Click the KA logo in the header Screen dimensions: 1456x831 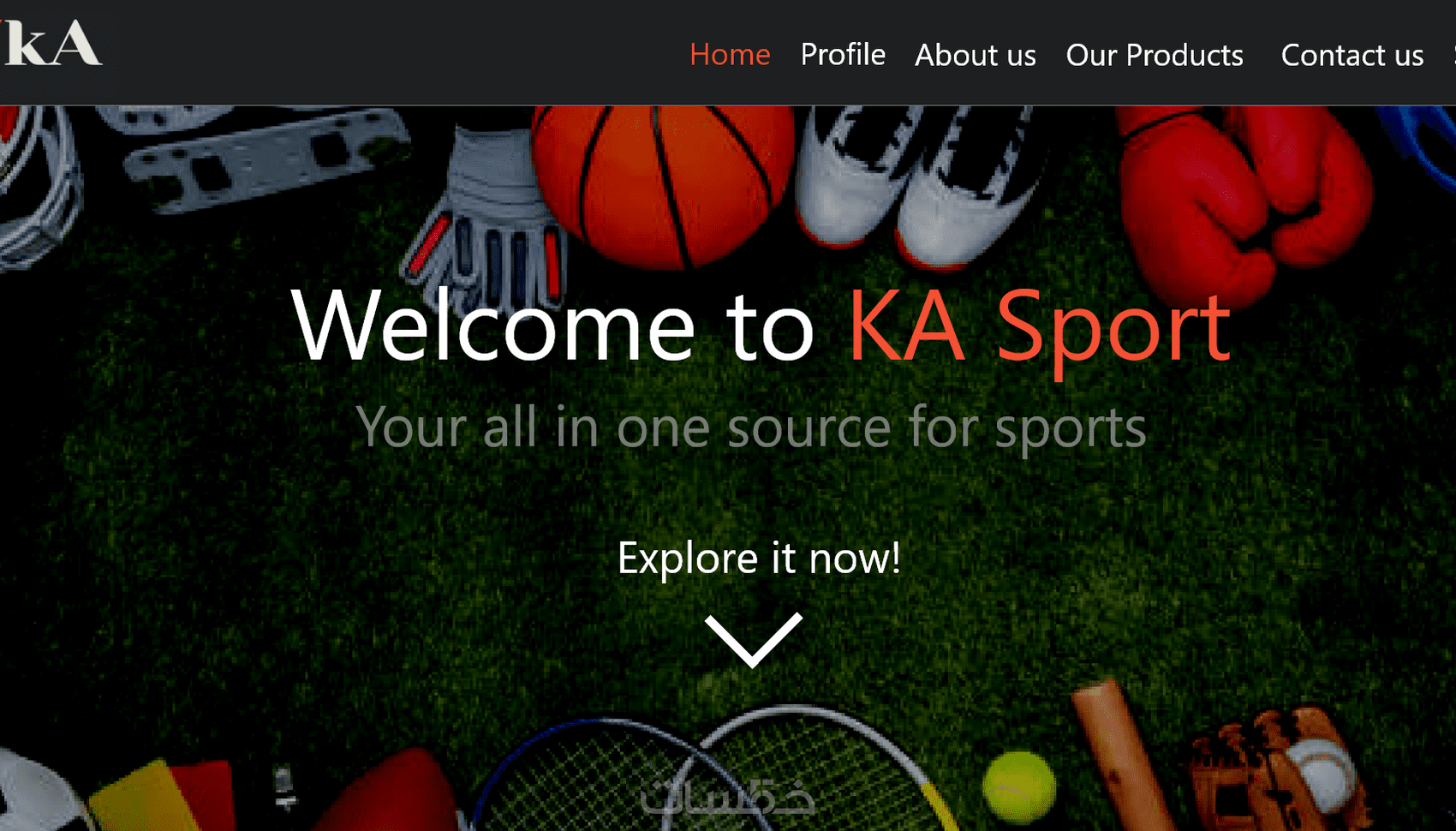coord(51,43)
